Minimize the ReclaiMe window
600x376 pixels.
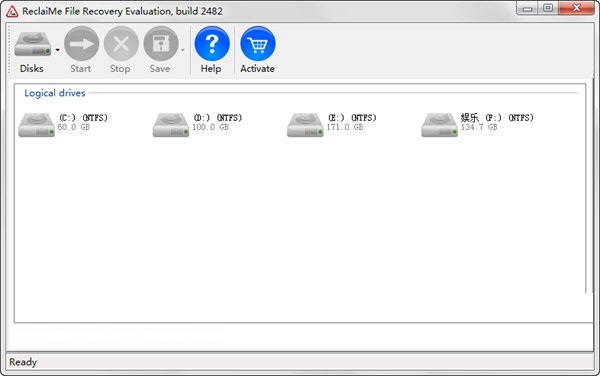coord(528,8)
